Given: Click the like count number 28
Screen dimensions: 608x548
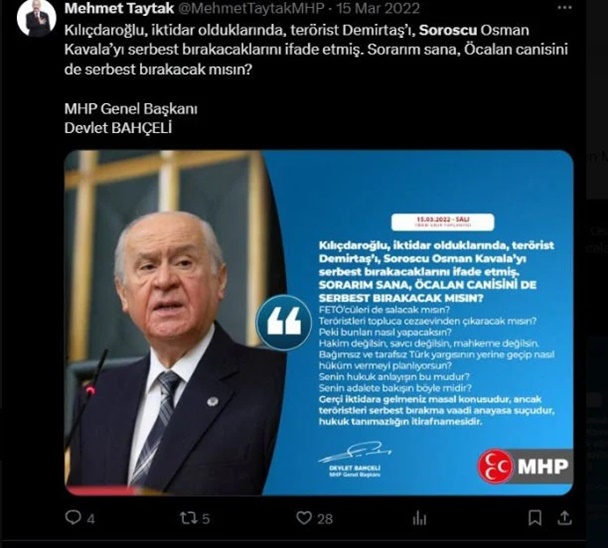Looking at the screenshot, I should (x=325, y=519).
